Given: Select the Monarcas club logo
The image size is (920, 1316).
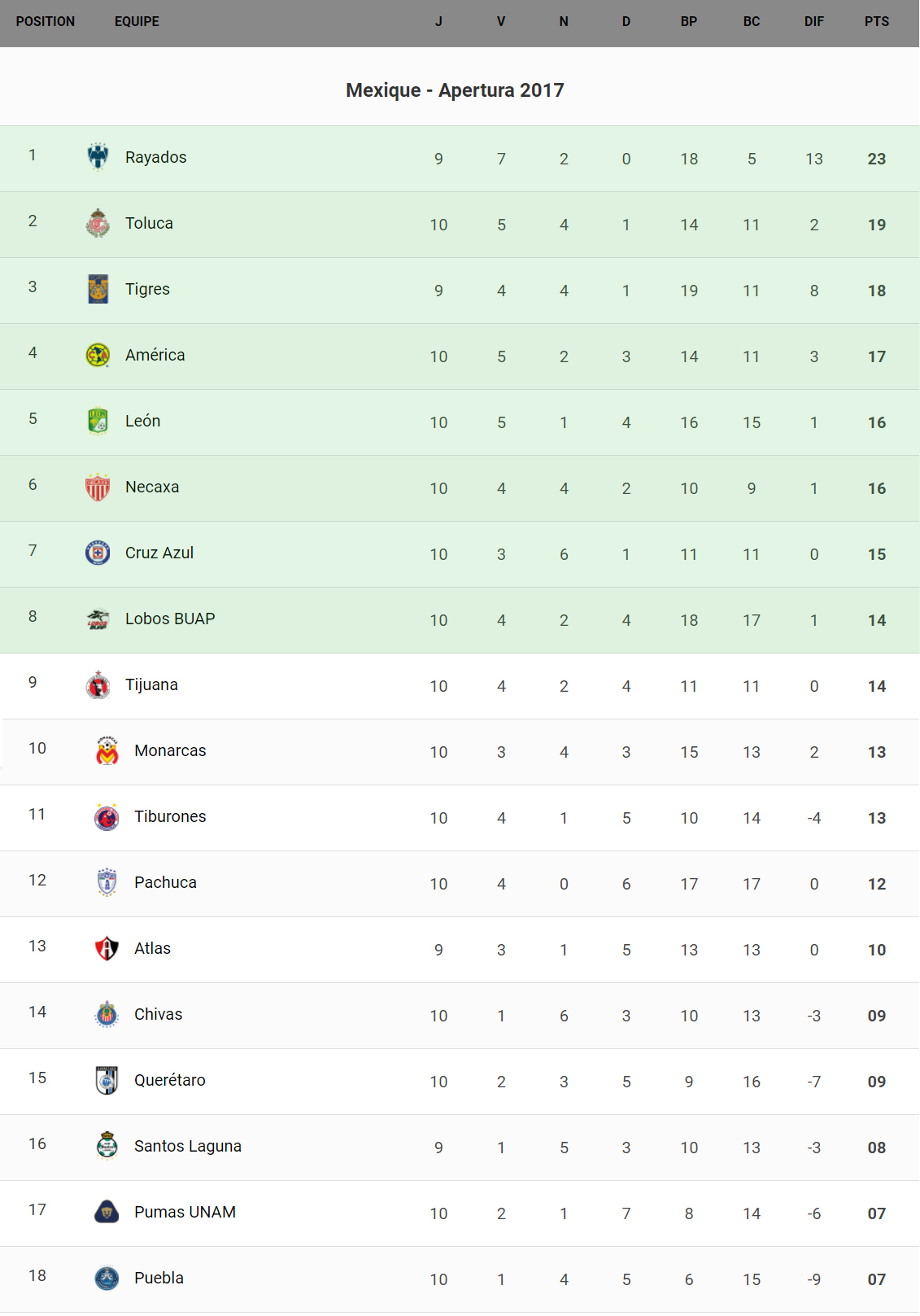Looking at the screenshot, I should point(107,751).
